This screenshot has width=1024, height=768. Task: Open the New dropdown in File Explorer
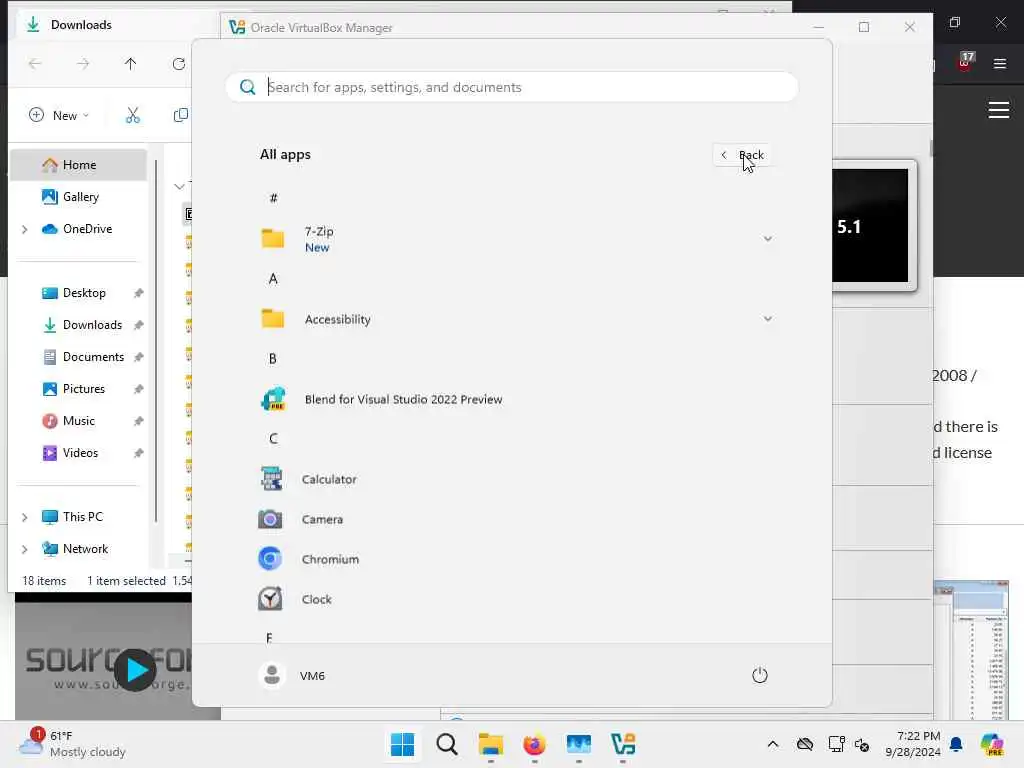59,115
